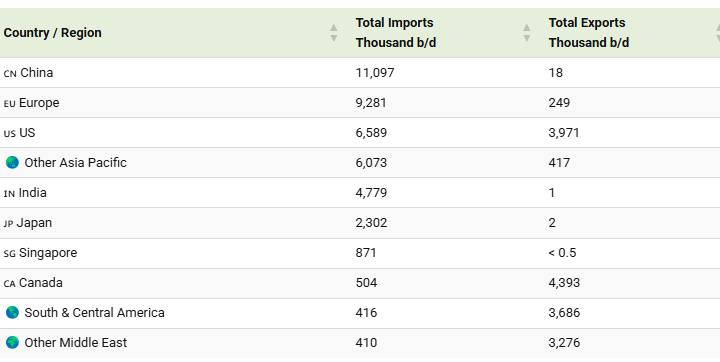Click globe icon beside Other Asia Pacific
This screenshot has width=720, height=362.
click(x=12, y=163)
